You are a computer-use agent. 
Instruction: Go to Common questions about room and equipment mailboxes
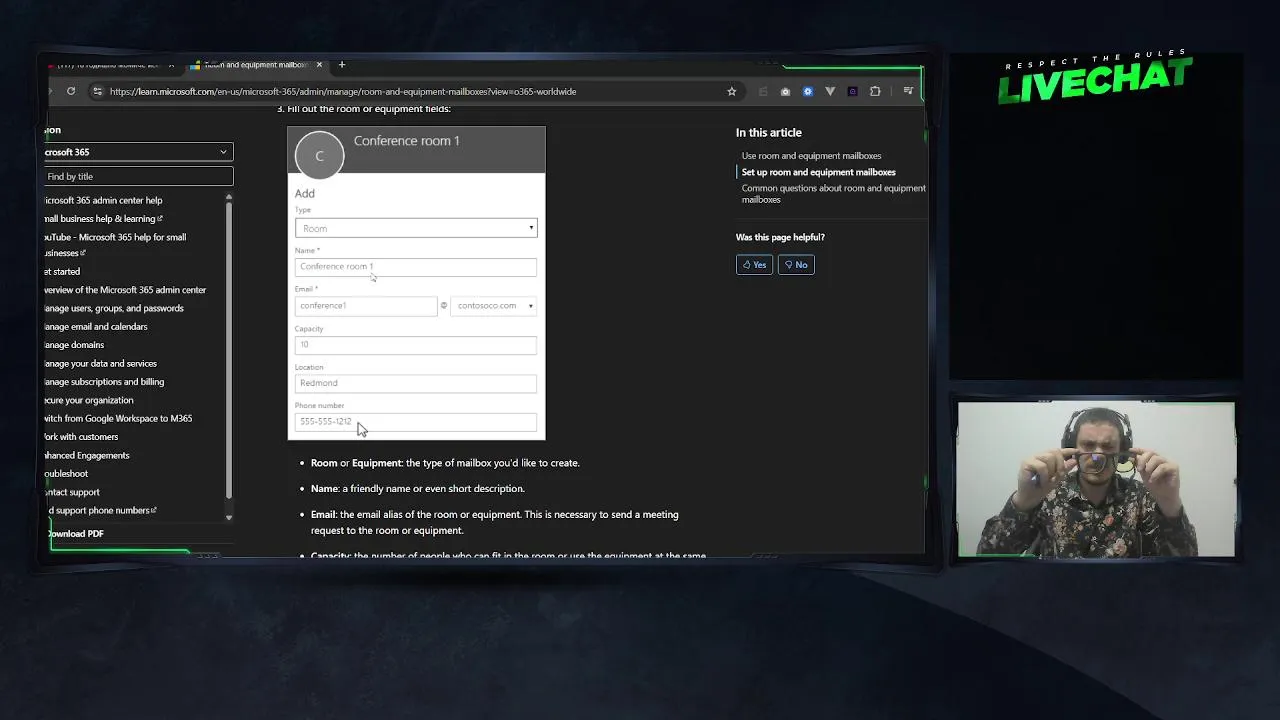tap(833, 193)
